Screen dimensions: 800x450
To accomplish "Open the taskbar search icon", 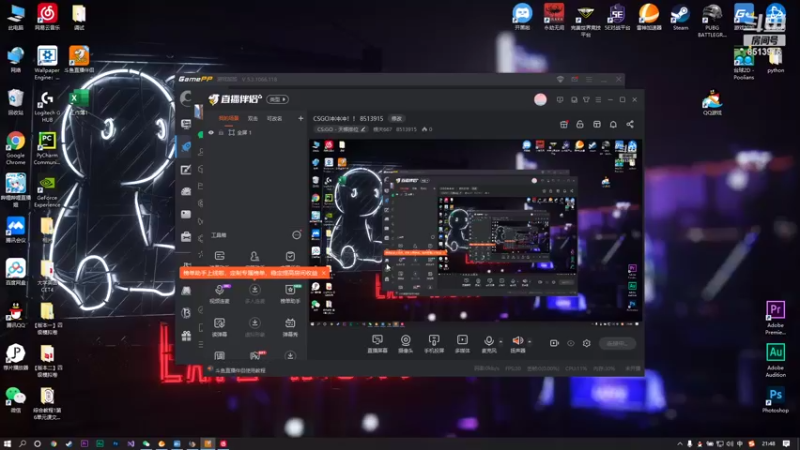I will 22,444.
